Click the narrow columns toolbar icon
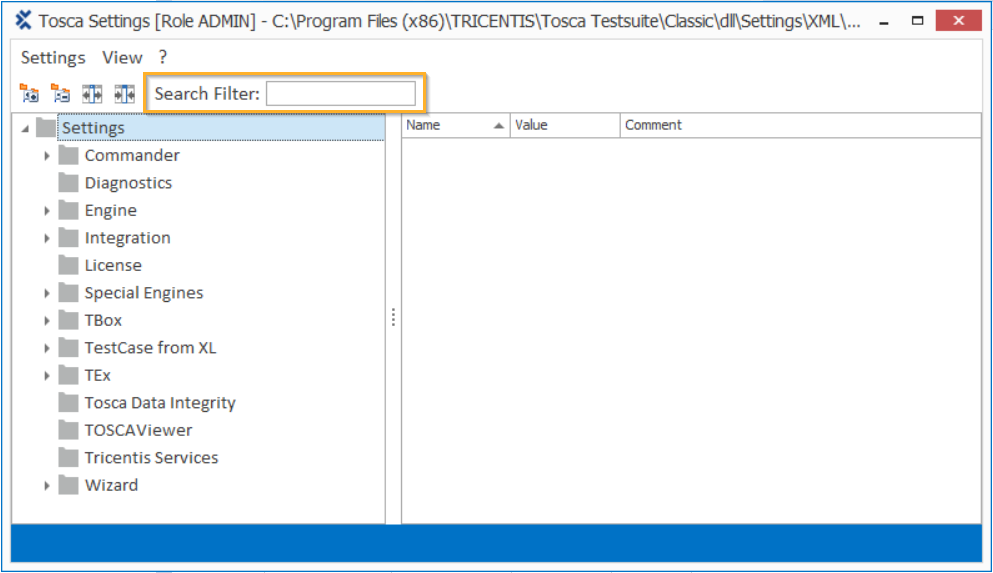 (x=125, y=94)
